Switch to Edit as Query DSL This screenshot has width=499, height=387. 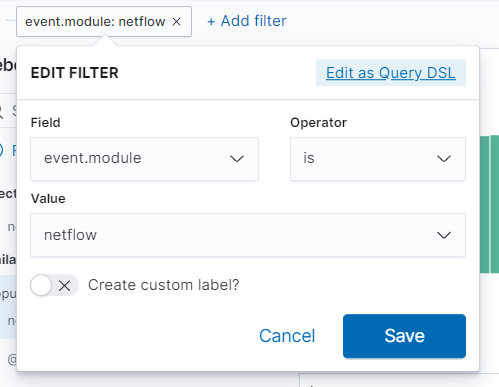coord(391,73)
